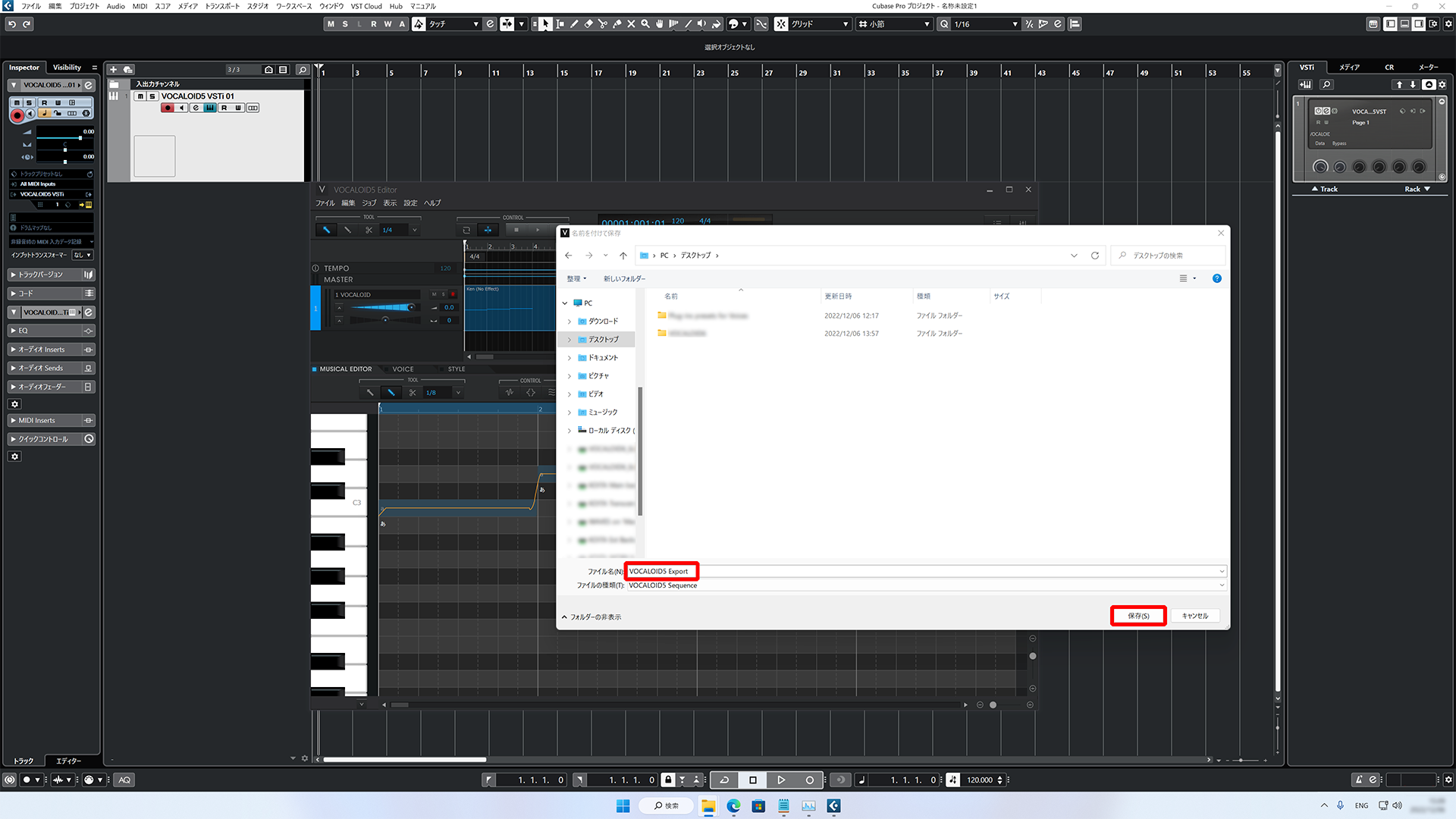Viewport: 1456px width, 819px height.
Task: Switch to the Visibility tab in the Inspector
Action: click(x=67, y=67)
